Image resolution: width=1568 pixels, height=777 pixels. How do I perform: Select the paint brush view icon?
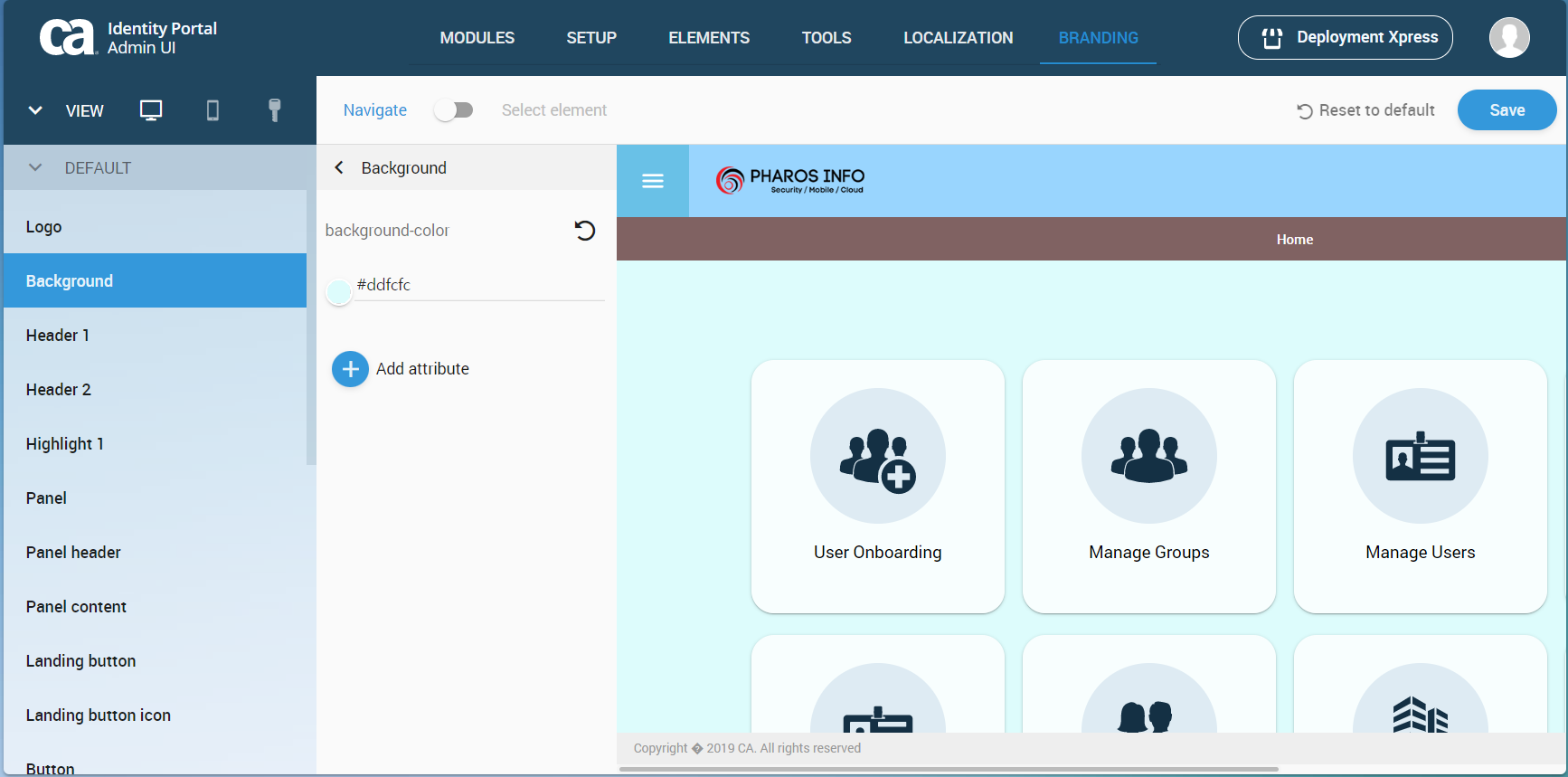click(275, 110)
